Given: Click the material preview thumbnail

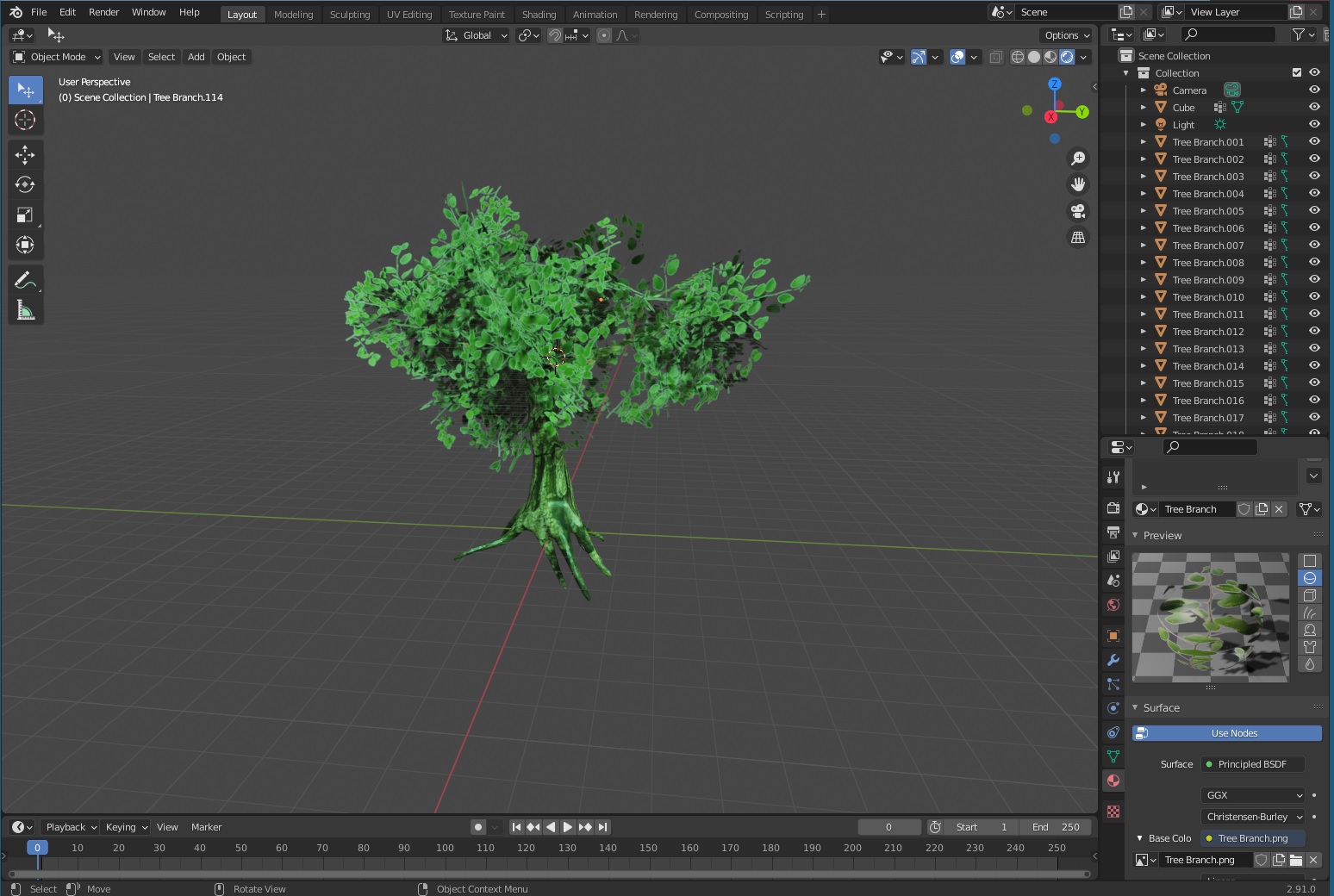Looking at the screenshot, I should point(1210,617).
